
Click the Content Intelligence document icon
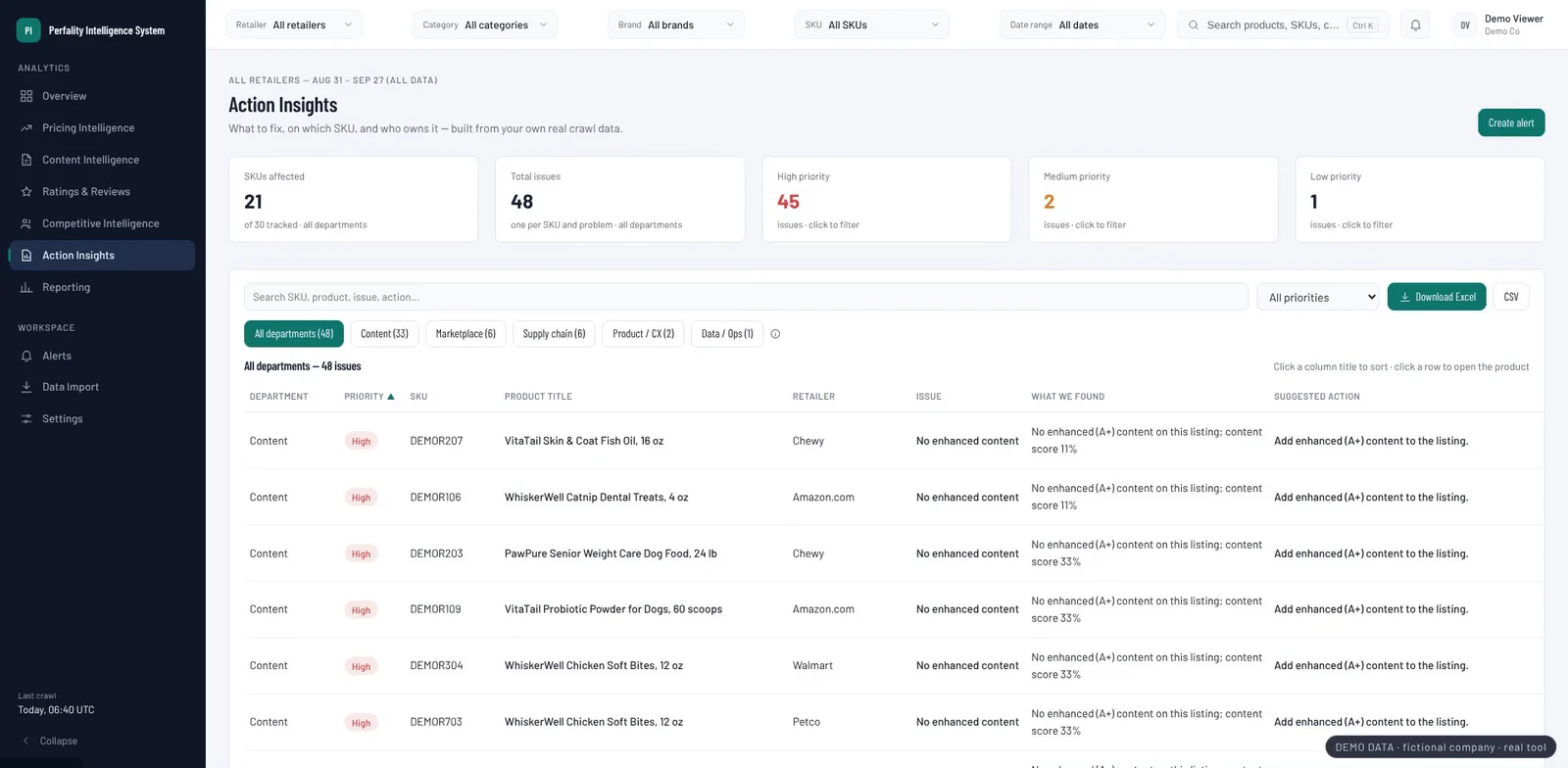[26, 160]
